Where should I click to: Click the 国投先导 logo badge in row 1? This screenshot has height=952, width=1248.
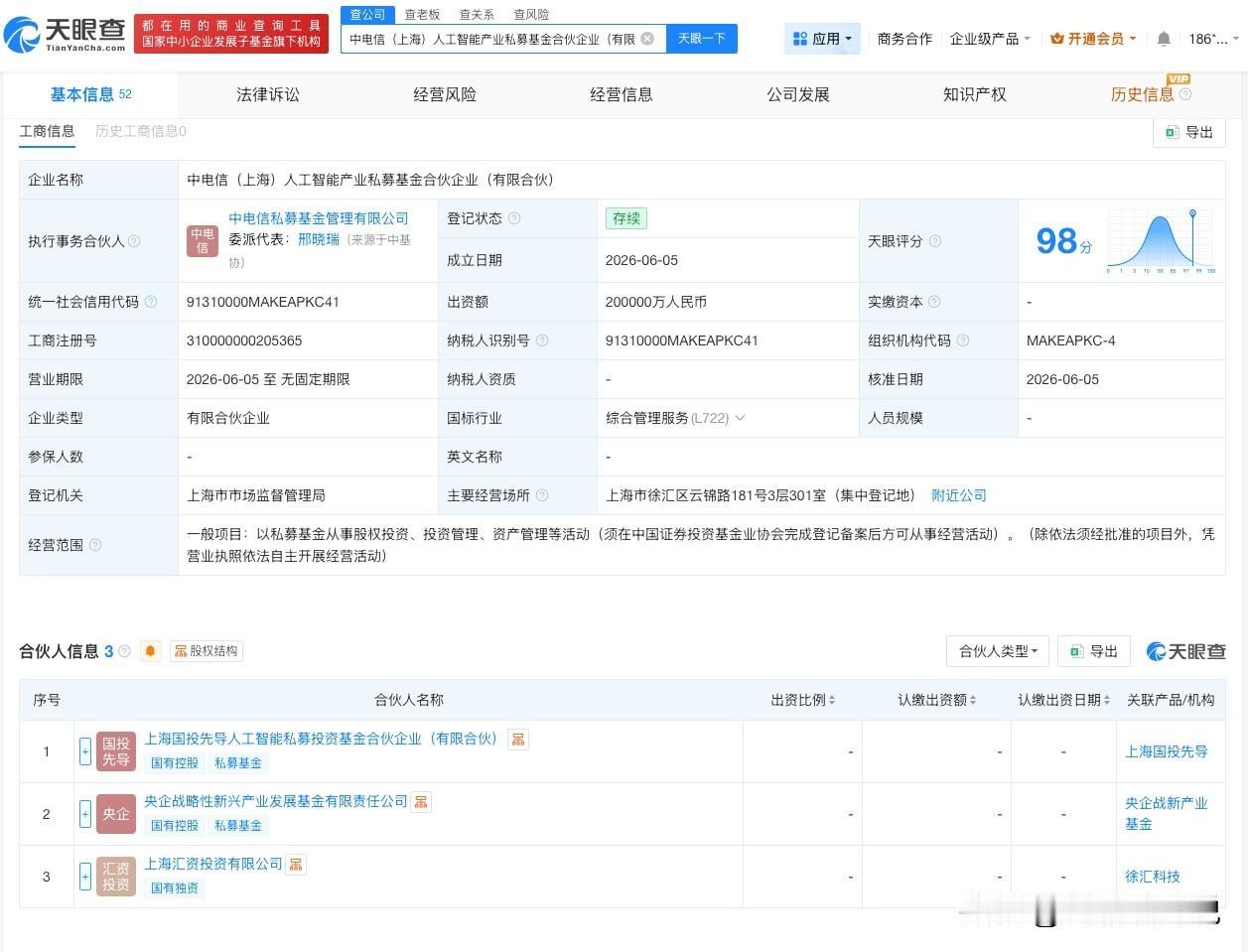(x=116, y=751)
